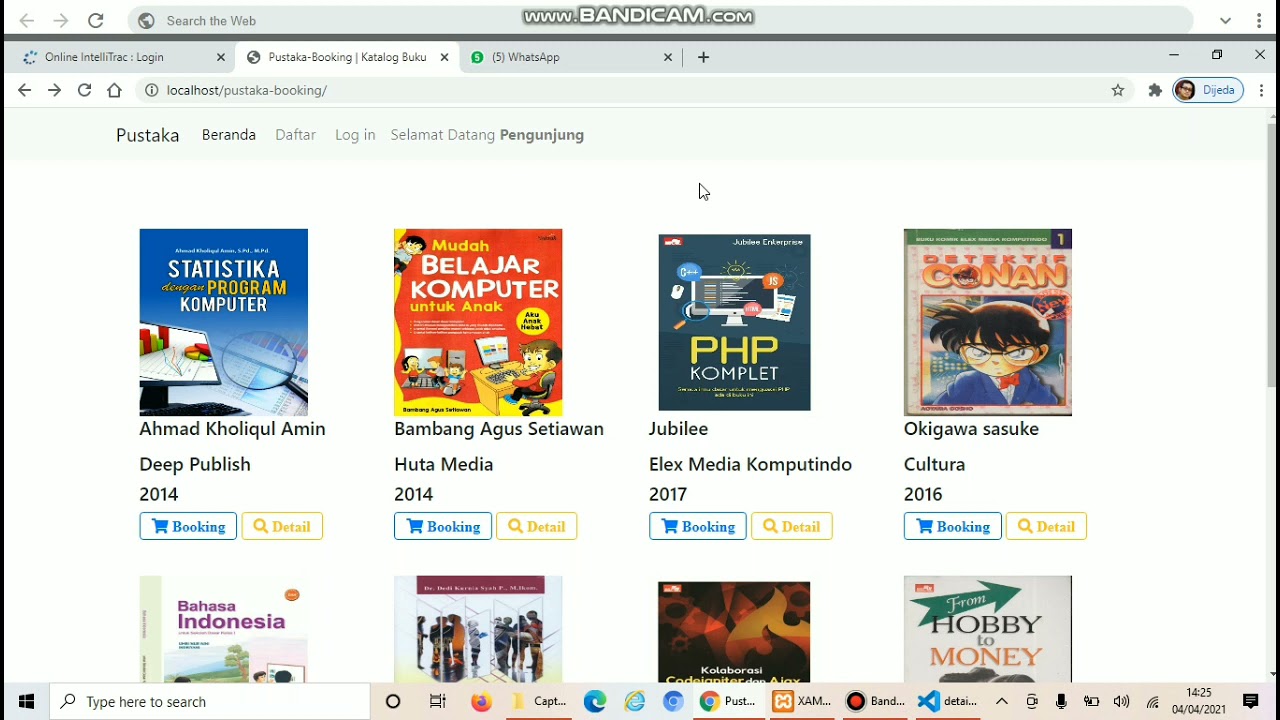Open the Kolaborasi Codeigniter dan Ajax cover
The width and height of the screenshot is (1280, 720).
click(x=734, y=632)
